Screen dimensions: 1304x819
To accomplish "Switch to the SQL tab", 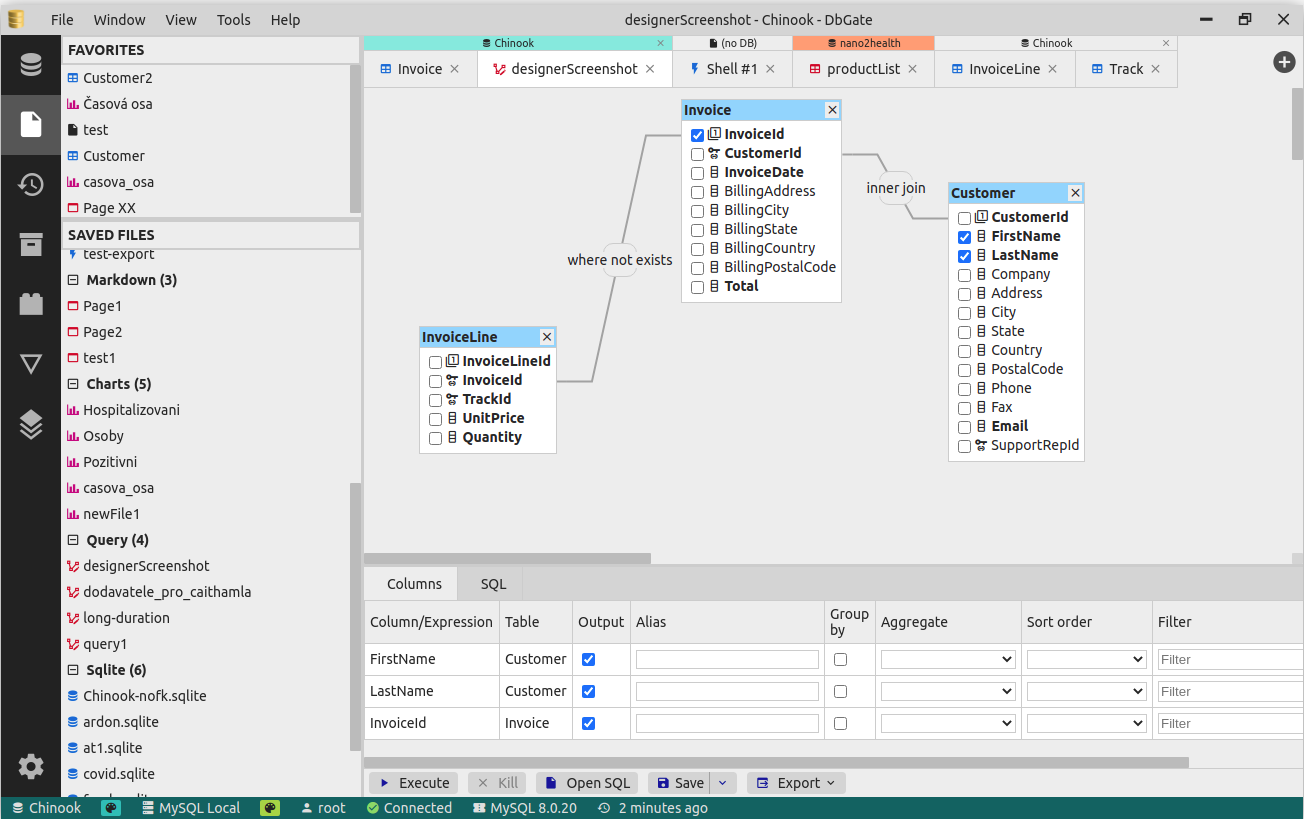I will pos(493,584).
